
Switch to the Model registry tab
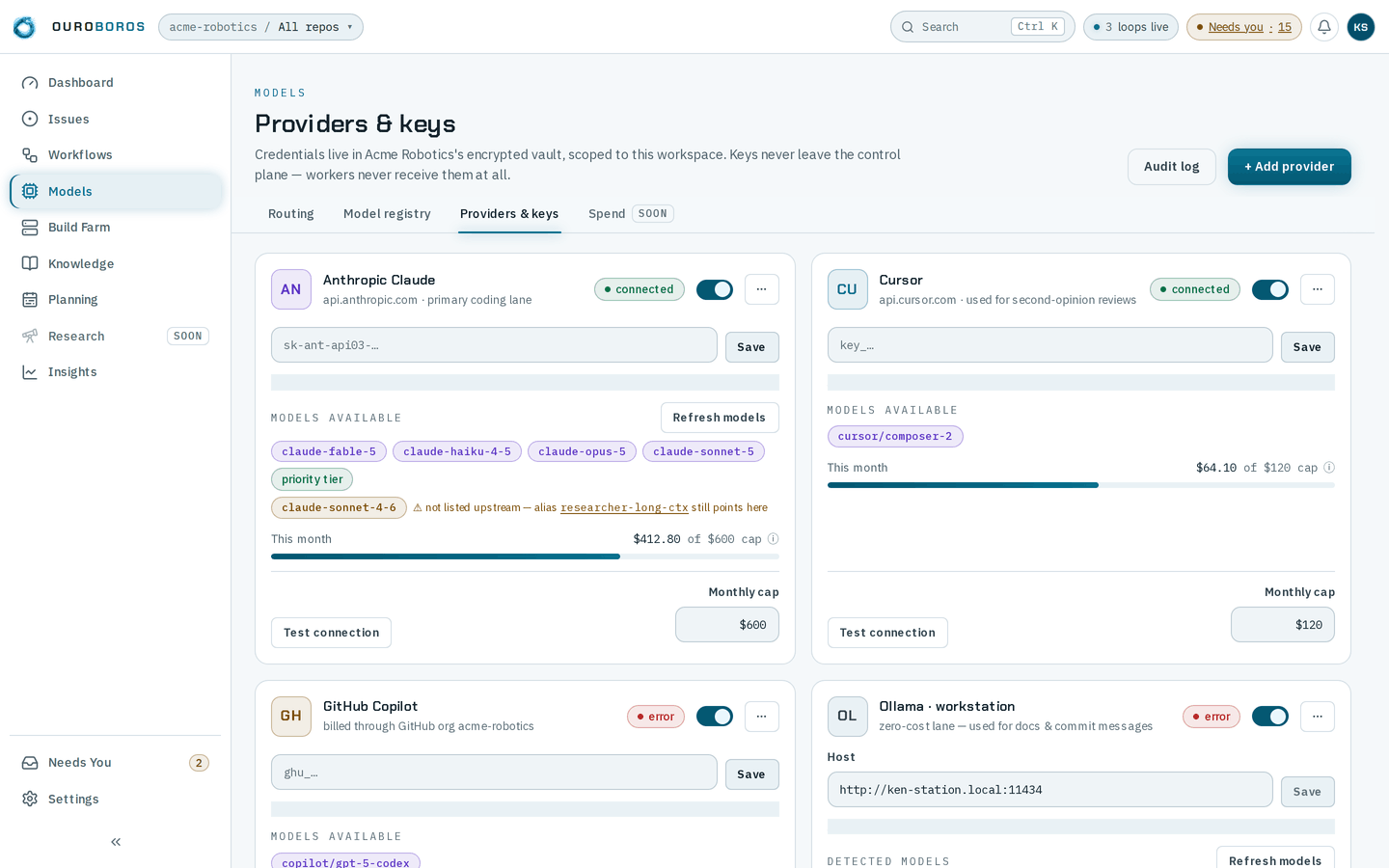click(387, 214)
